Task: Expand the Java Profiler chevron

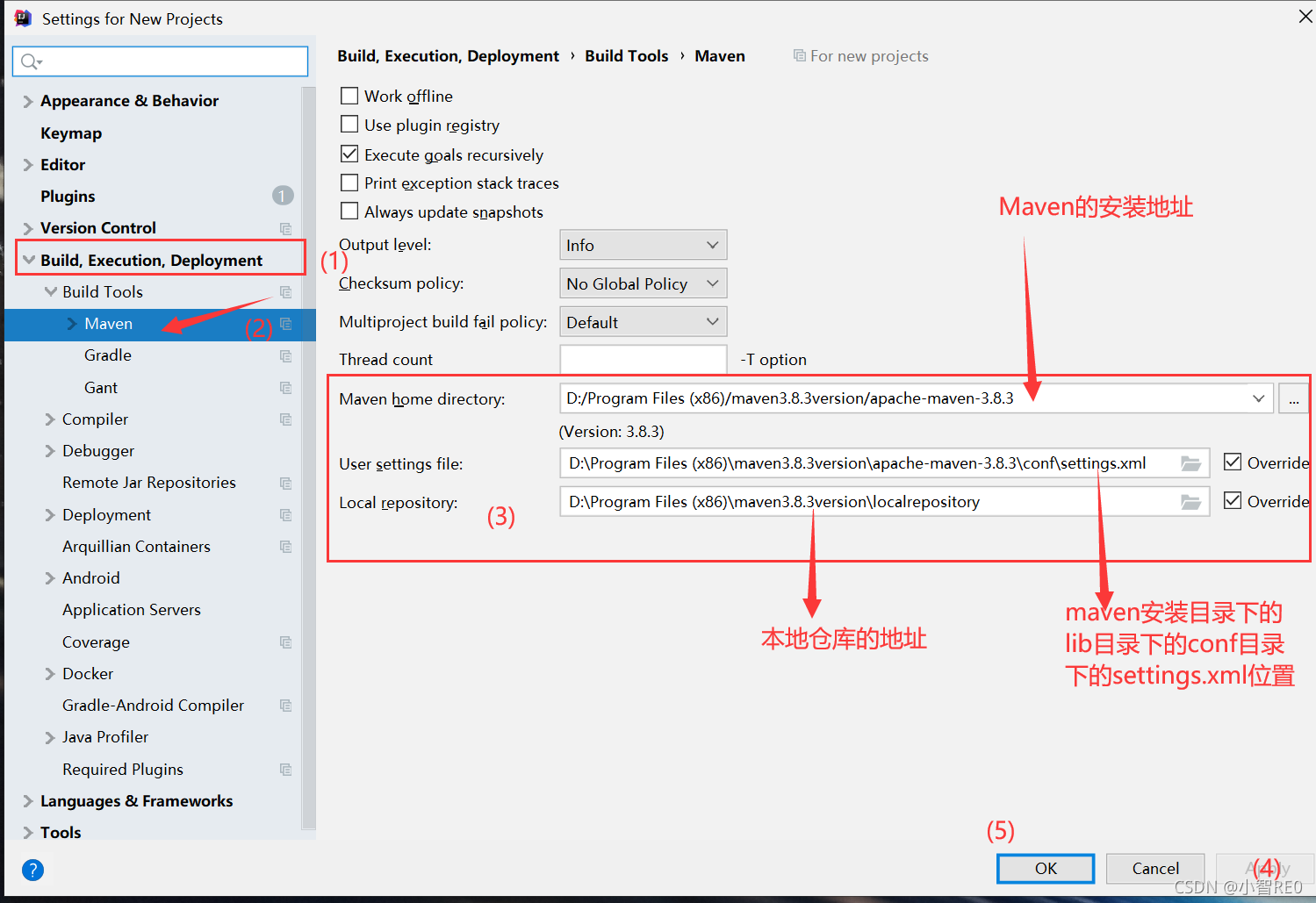Action: point(50,737)
